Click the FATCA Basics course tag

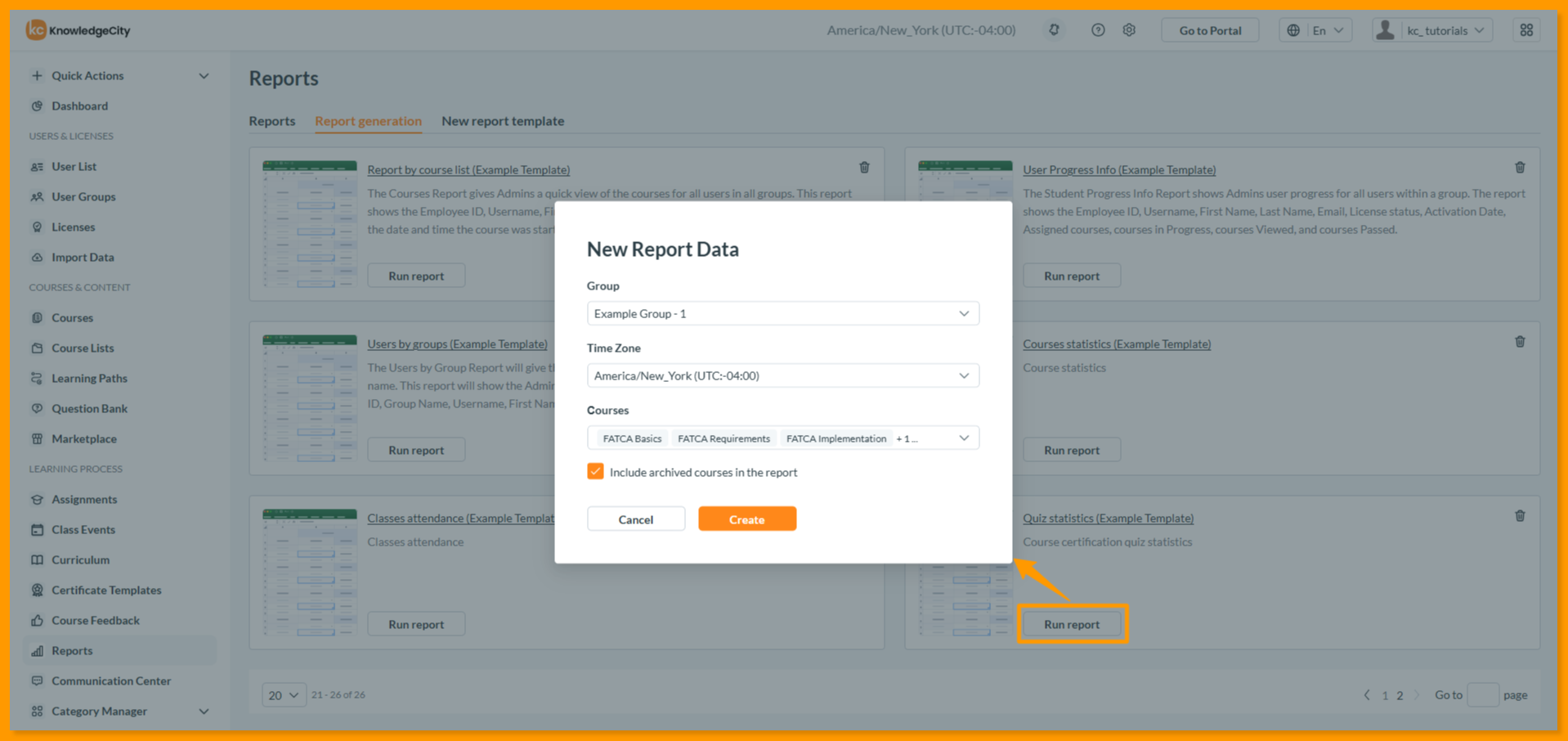tap(632, 438)
